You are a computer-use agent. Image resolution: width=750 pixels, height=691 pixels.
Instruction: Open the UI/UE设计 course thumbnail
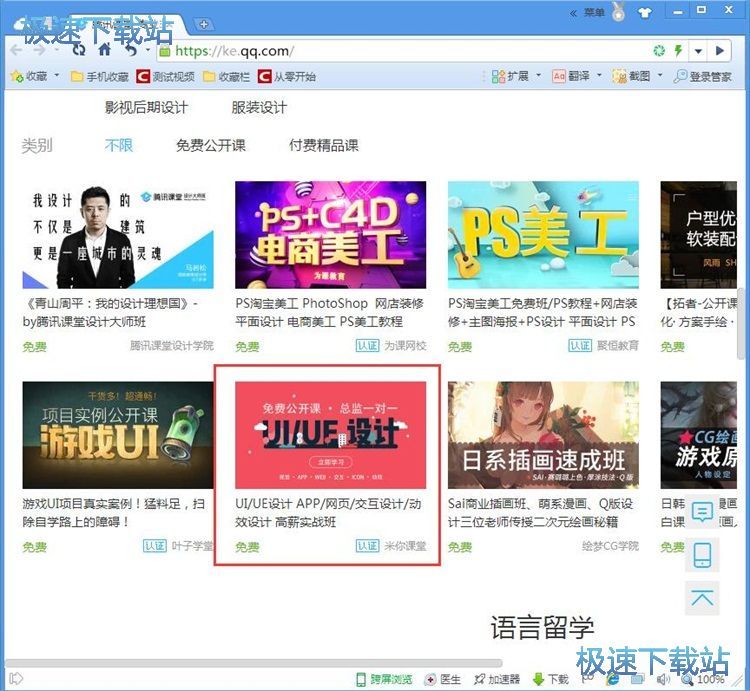click(331, 435)
